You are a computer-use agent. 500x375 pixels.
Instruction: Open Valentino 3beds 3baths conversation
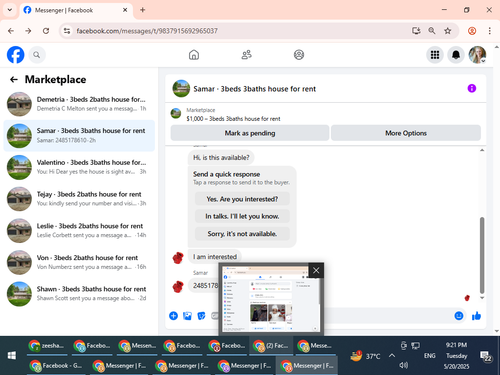pos(79,167)
